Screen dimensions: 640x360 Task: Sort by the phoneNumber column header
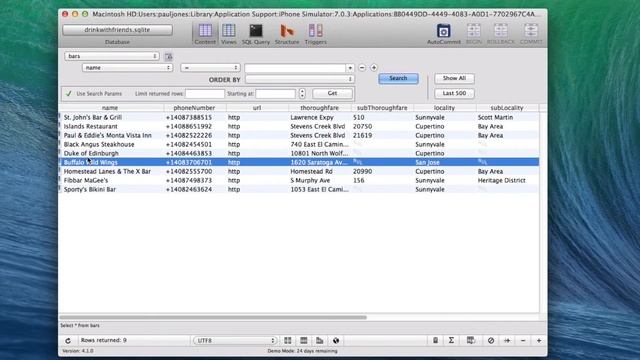coord(194,108)
